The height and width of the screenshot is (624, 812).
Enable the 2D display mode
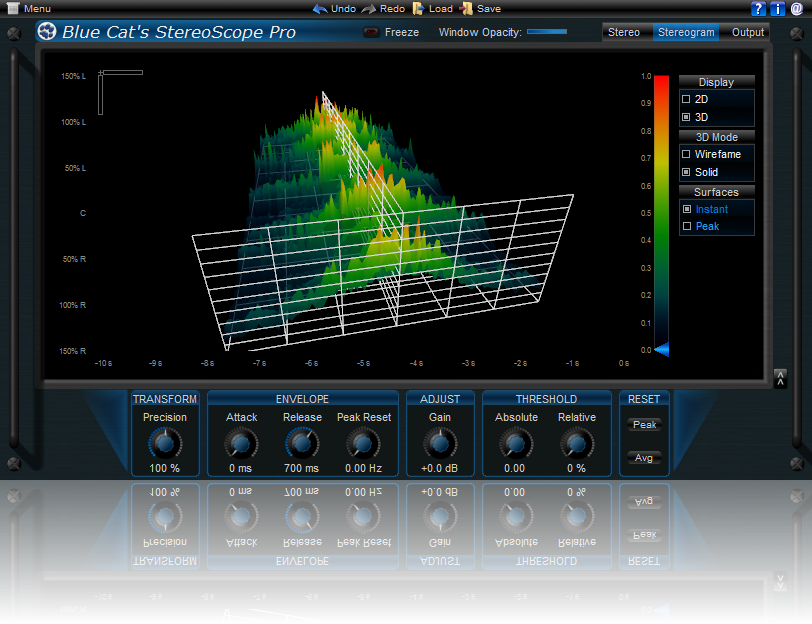tap(686, 100)
